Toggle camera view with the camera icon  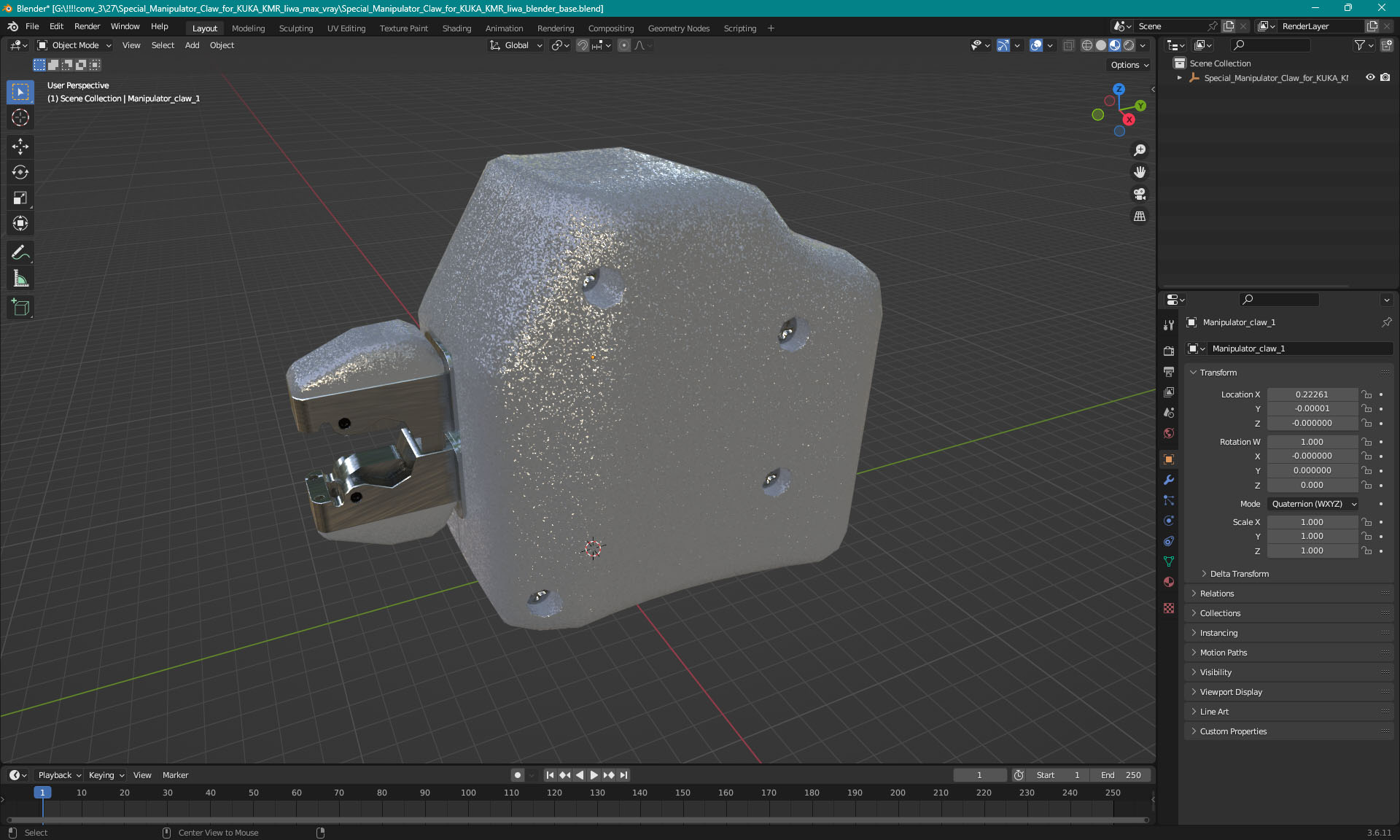pyautogui.click(x=1140, y=194)
